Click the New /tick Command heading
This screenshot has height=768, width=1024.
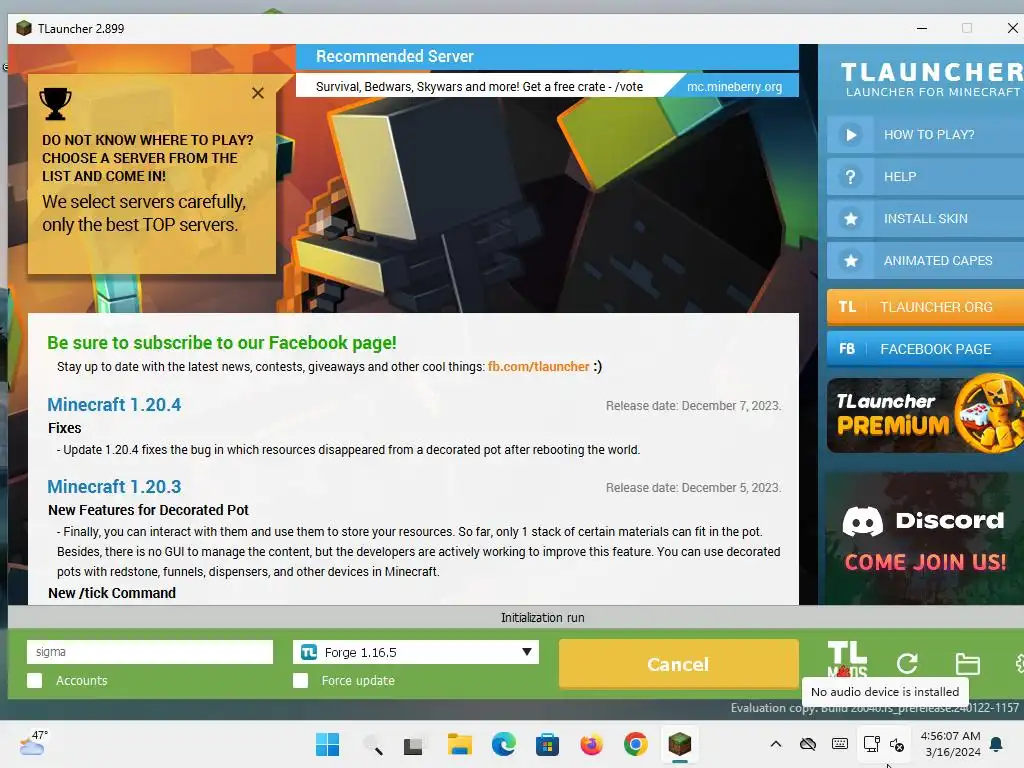tap(112, 593)
